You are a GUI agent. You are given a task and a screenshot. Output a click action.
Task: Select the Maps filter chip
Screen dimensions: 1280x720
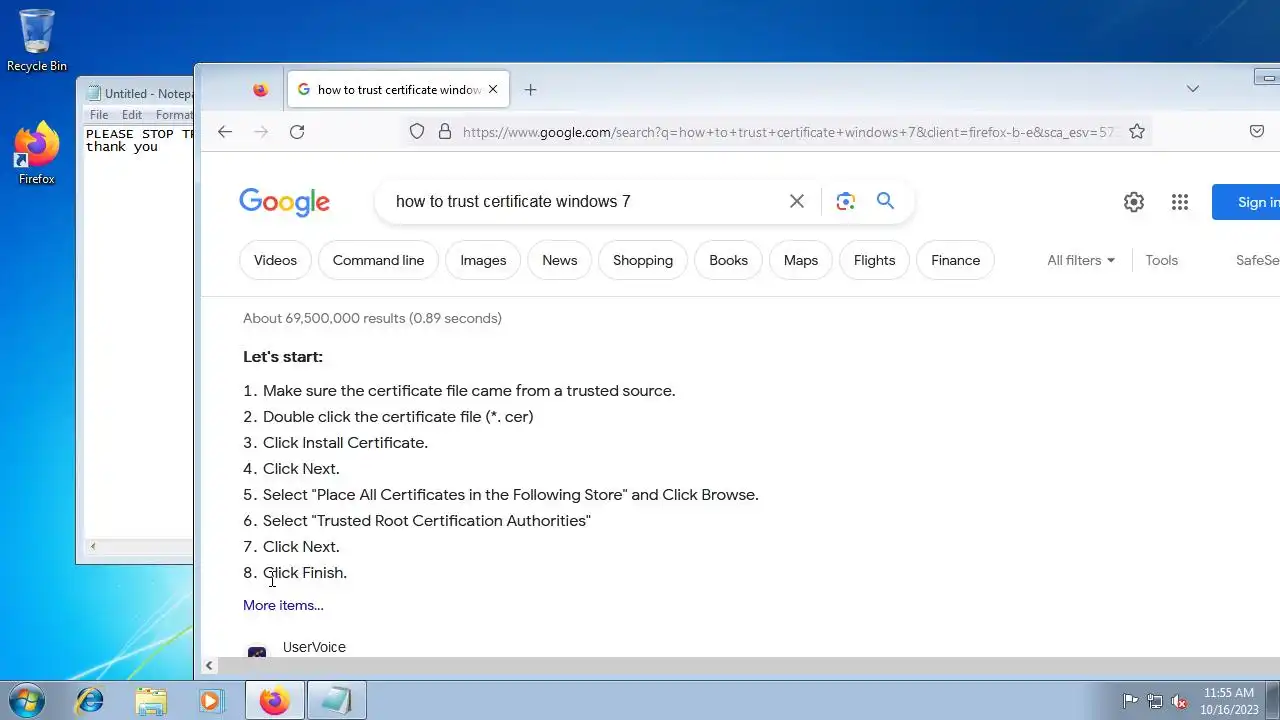[x=801, y=260]
